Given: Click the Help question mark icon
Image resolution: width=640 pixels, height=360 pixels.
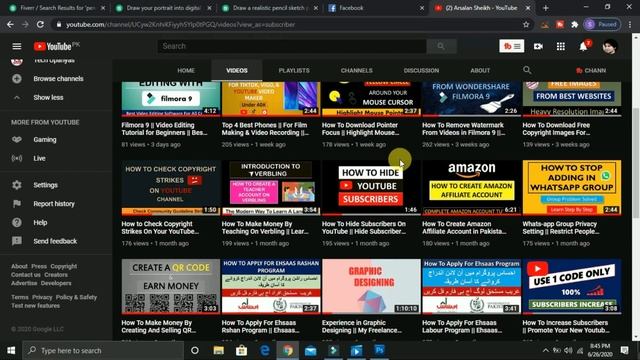Looking at the screenshot, I should [17, 222].
